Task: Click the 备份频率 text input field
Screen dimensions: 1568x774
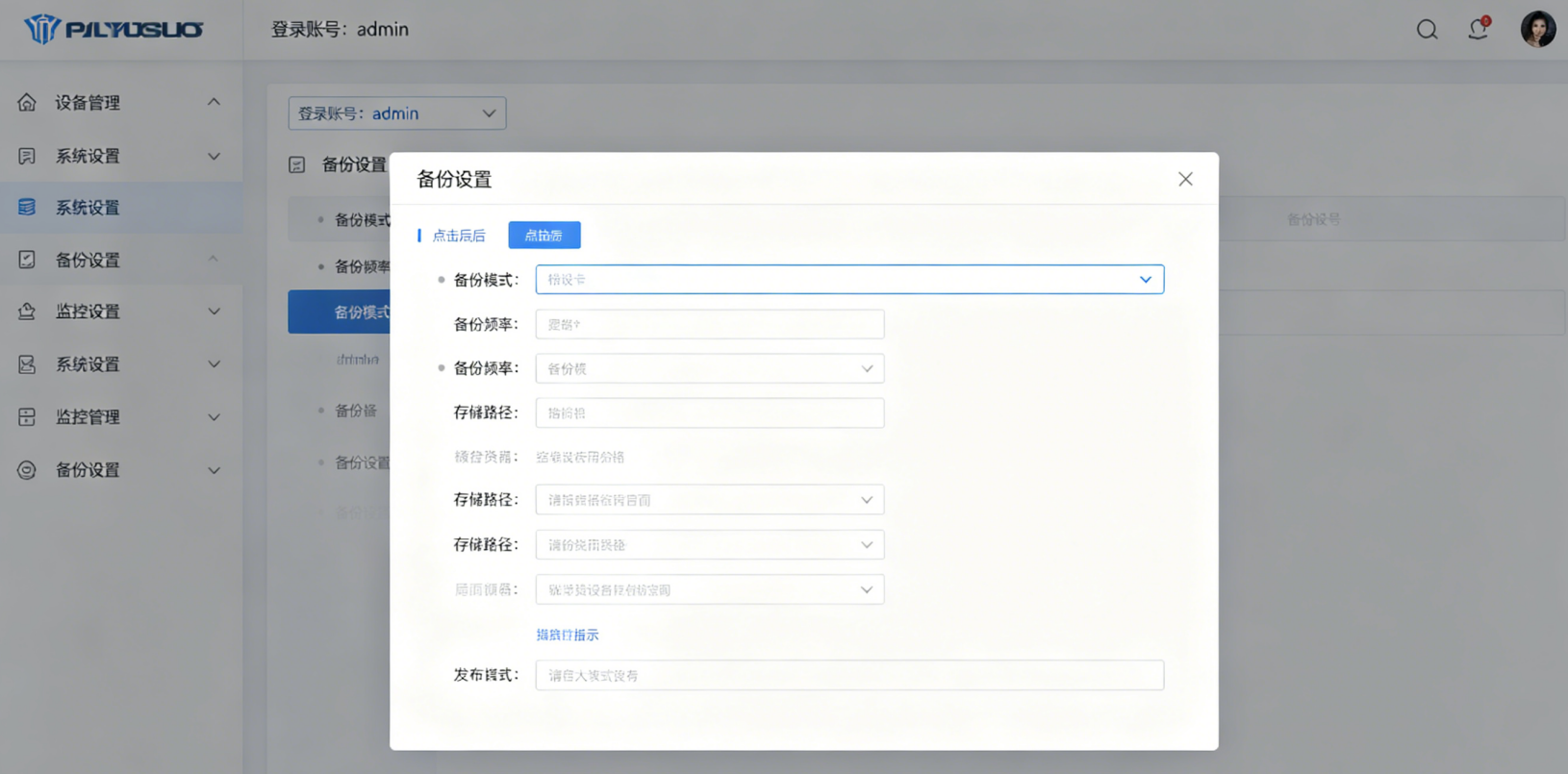Action: [710, 324]
